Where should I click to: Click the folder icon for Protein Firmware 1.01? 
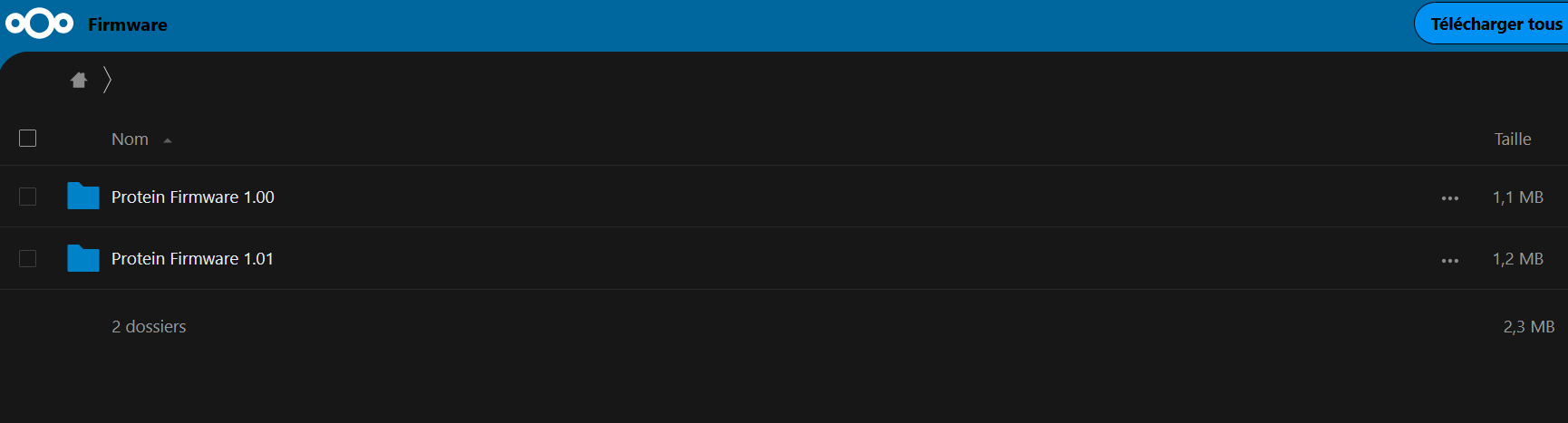[83, 259]
